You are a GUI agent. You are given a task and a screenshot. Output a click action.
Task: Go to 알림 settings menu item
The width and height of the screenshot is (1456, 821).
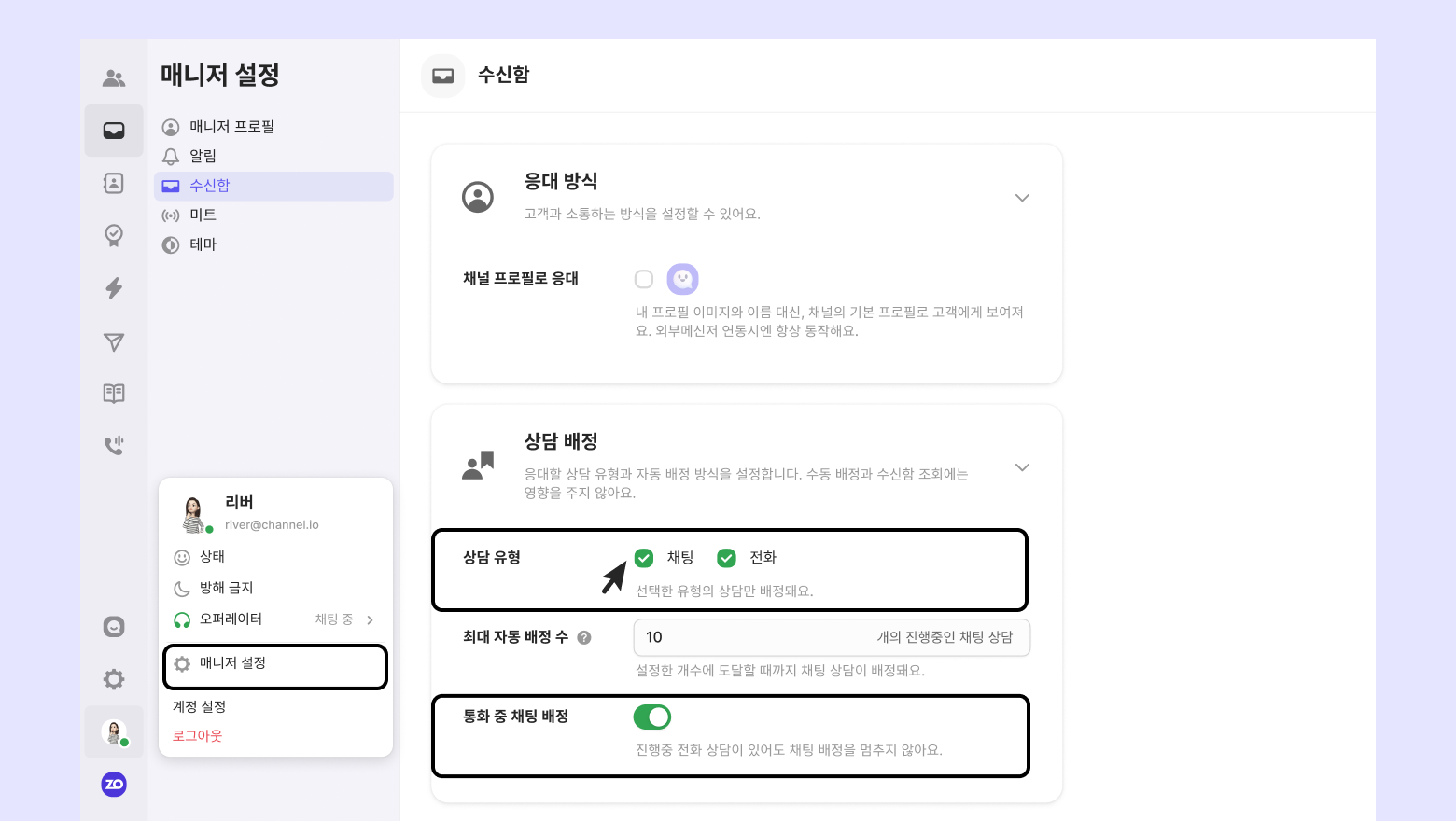[x=203, y=156]
